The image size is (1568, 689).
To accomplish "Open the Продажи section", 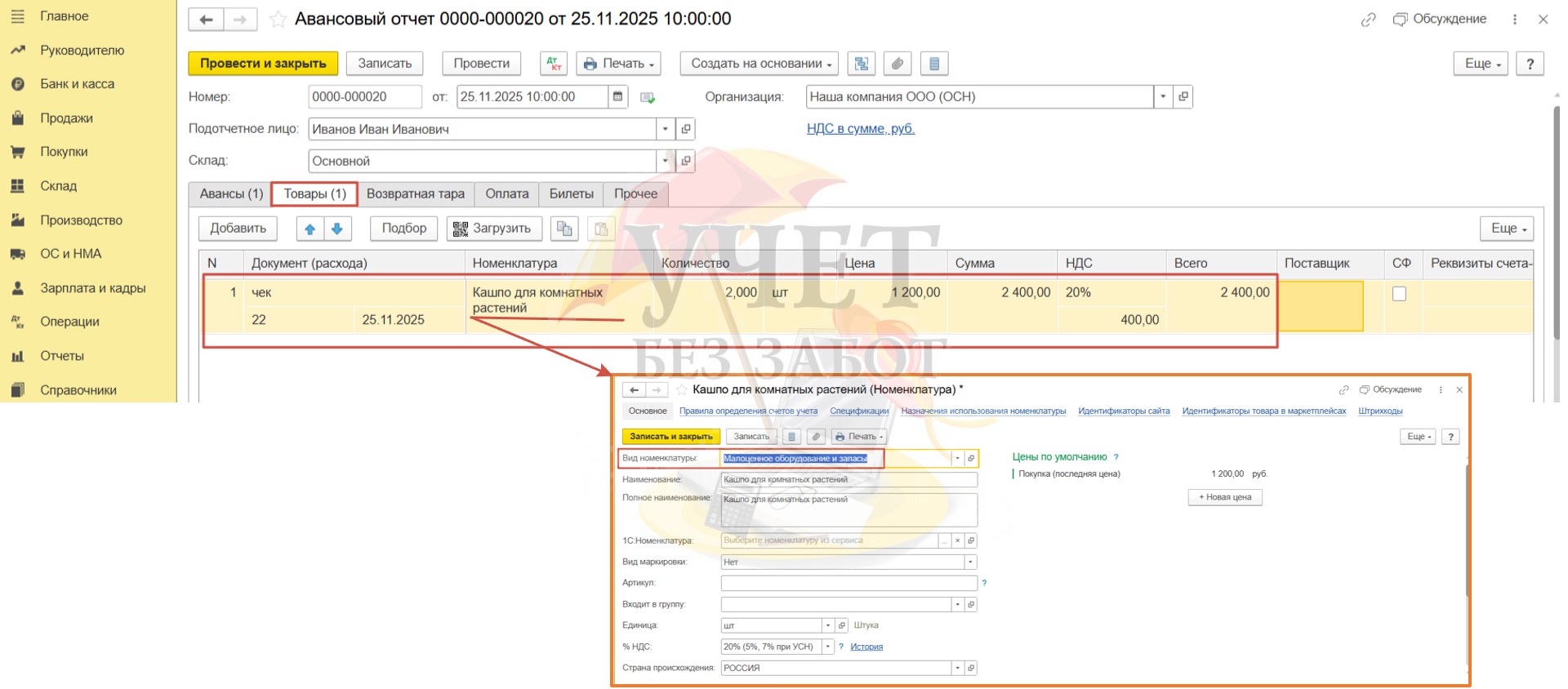I will [66, 118].
